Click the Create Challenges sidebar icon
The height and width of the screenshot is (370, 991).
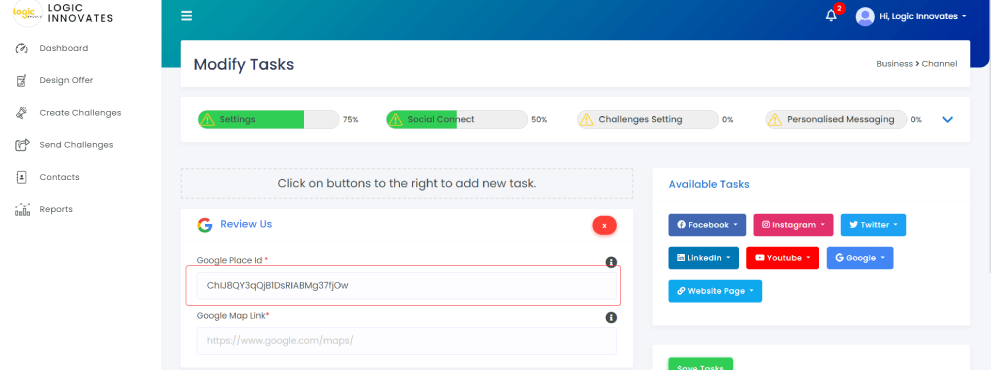pyautogui.click(x=21, y=113)
